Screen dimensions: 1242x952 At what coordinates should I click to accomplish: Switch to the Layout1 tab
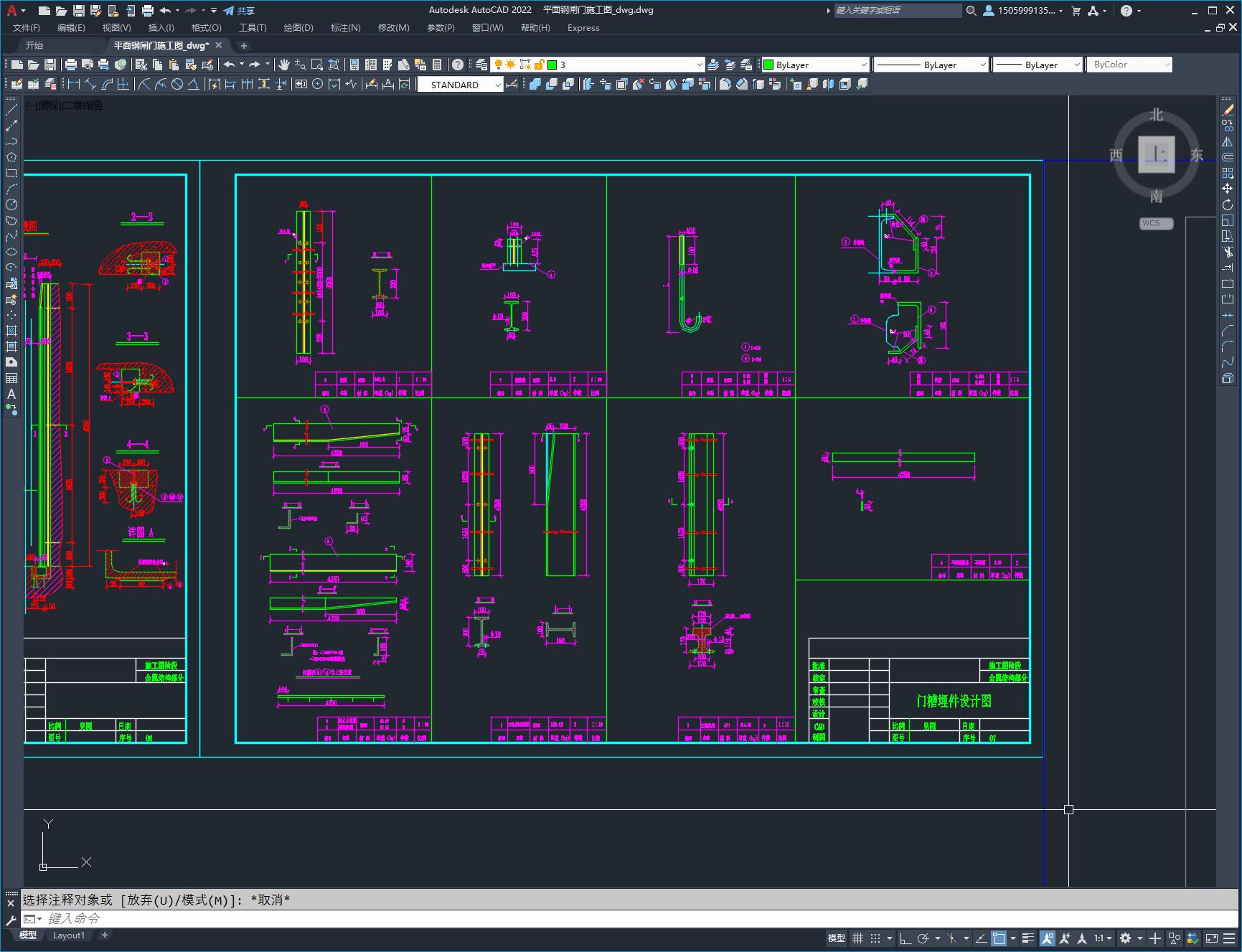point(69,935)
